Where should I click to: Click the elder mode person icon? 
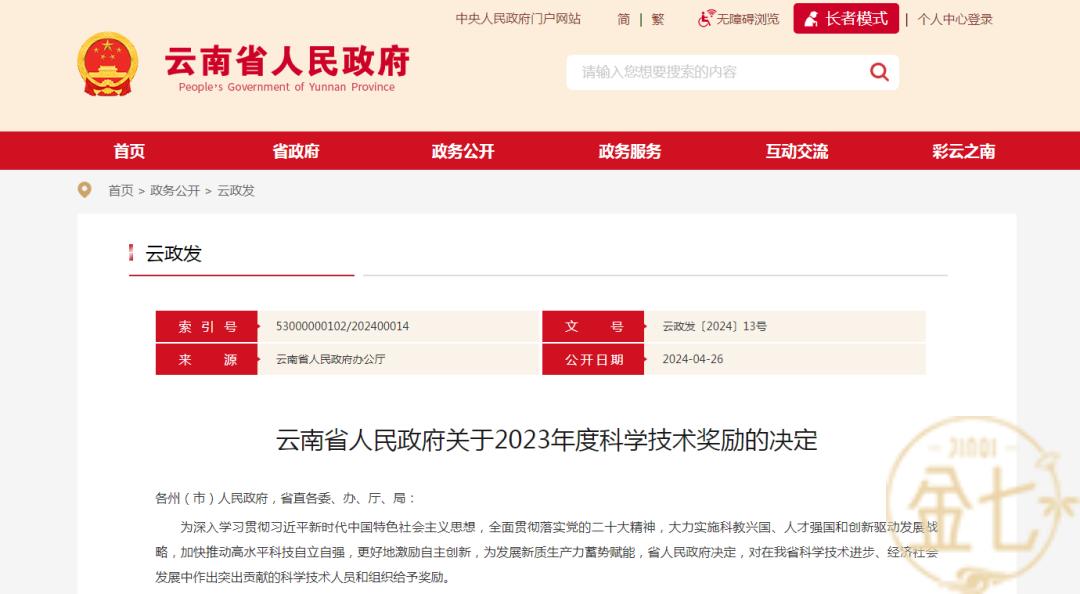tap(811, 19)
